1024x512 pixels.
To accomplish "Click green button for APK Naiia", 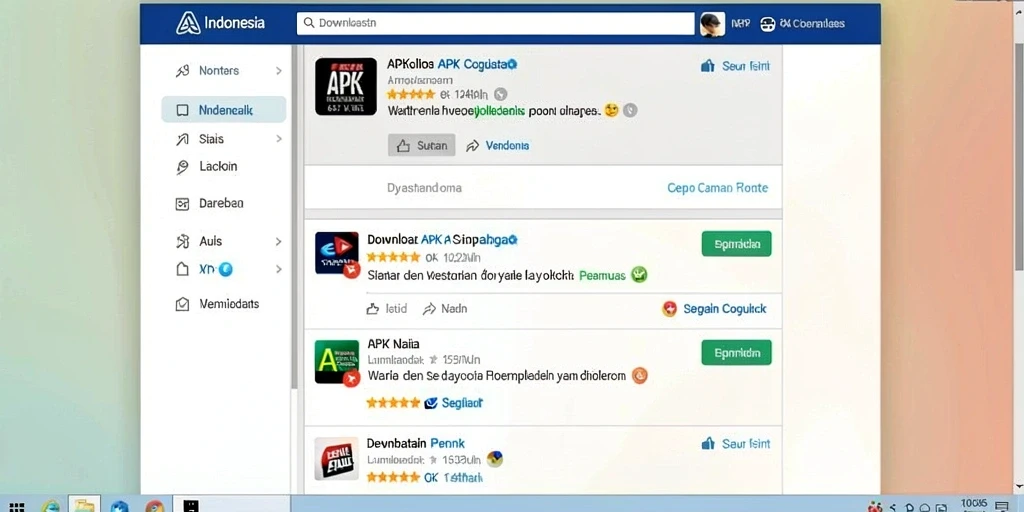I will click(736, 353).
